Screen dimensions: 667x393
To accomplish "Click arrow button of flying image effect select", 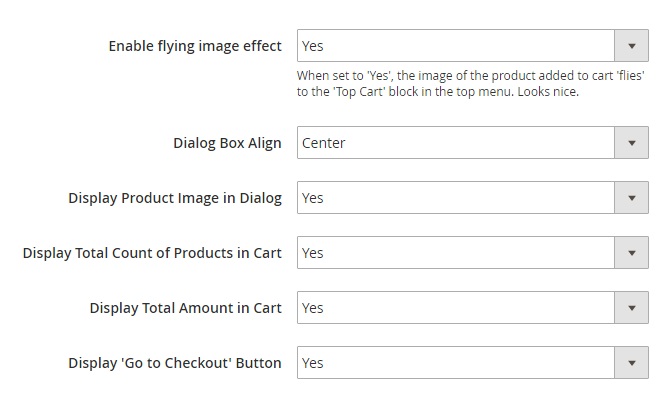I will click(x=631, y=46).
